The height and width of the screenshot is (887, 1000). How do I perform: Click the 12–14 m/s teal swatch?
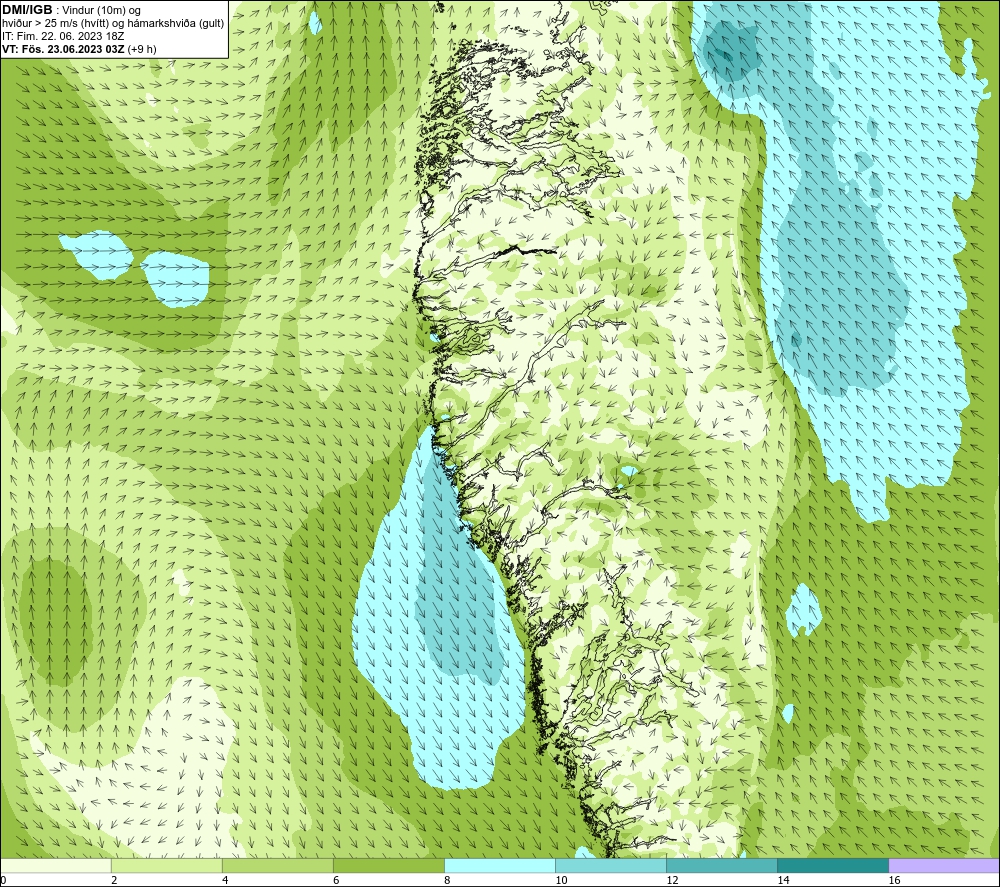click(722, 866)
